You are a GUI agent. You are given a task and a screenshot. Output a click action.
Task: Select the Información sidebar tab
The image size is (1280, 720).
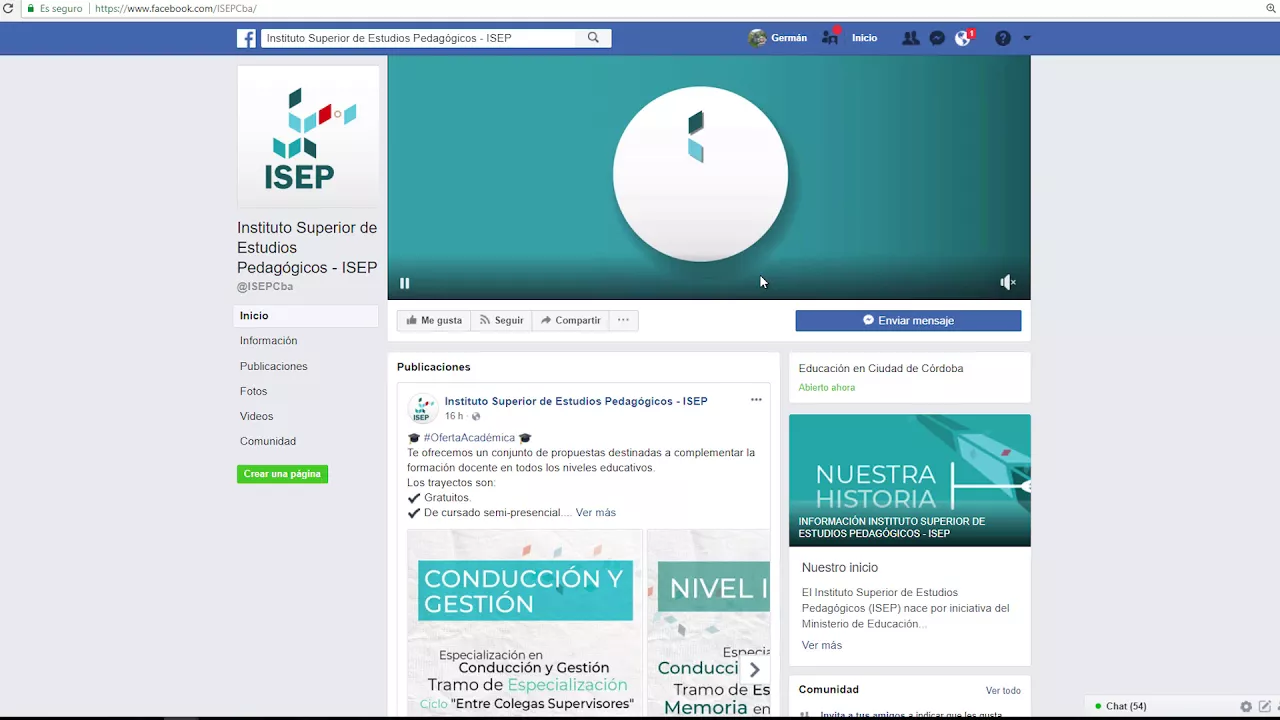click(268, 340)
